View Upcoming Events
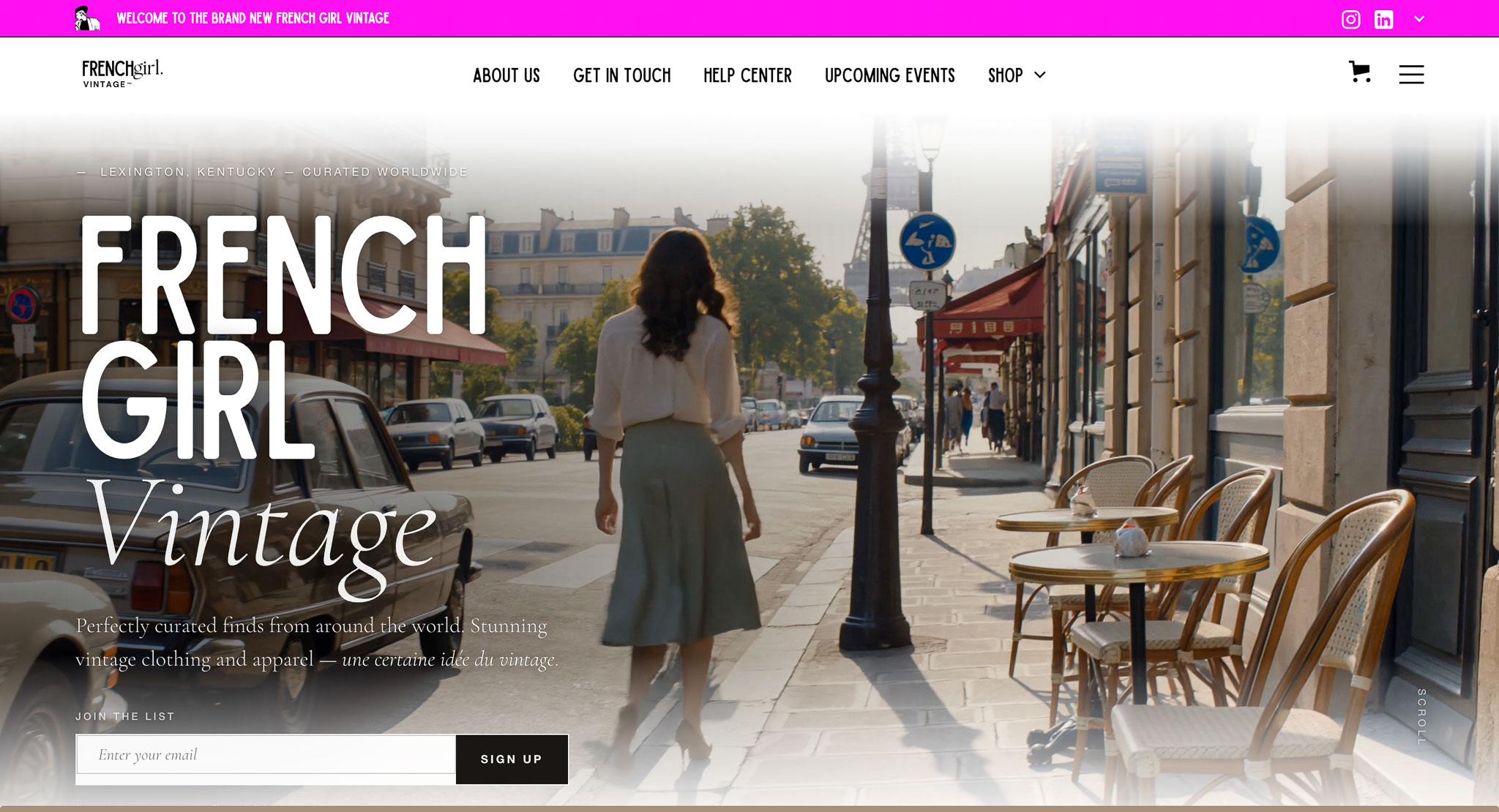 890,75
